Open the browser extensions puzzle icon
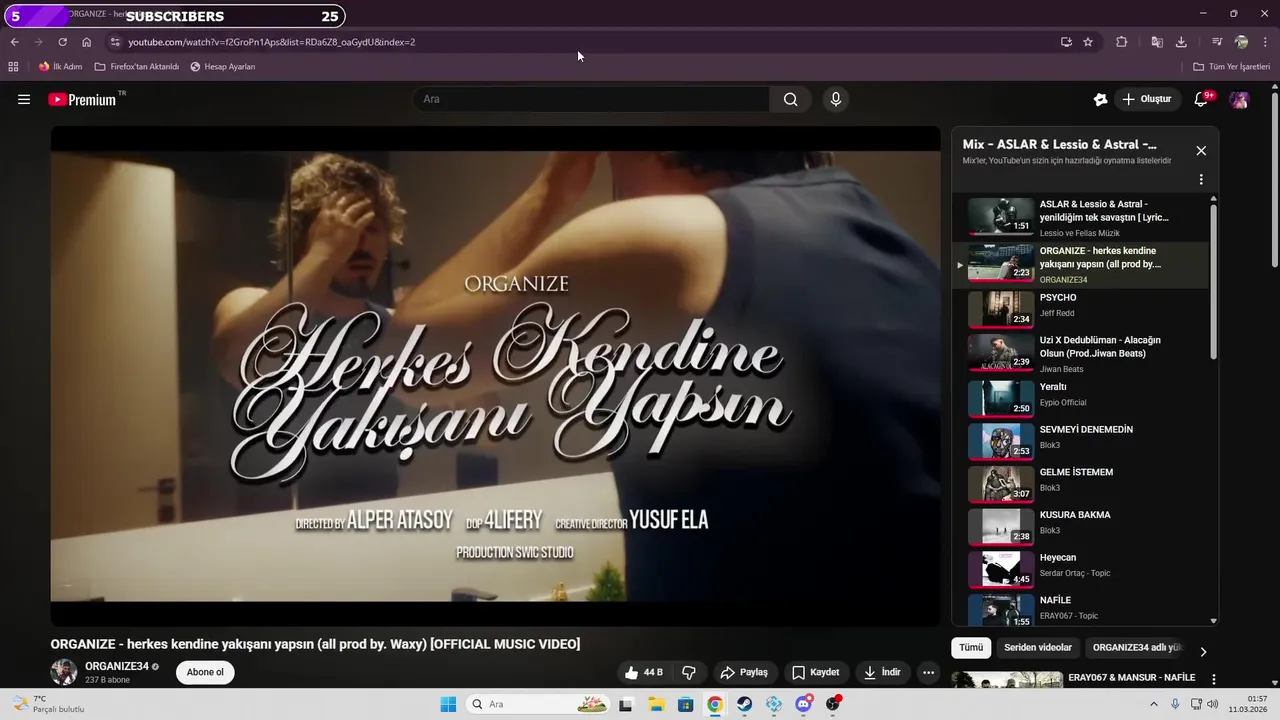Image resolution: width=1280 pixels, height=720 pixels. pos(1121,42)
